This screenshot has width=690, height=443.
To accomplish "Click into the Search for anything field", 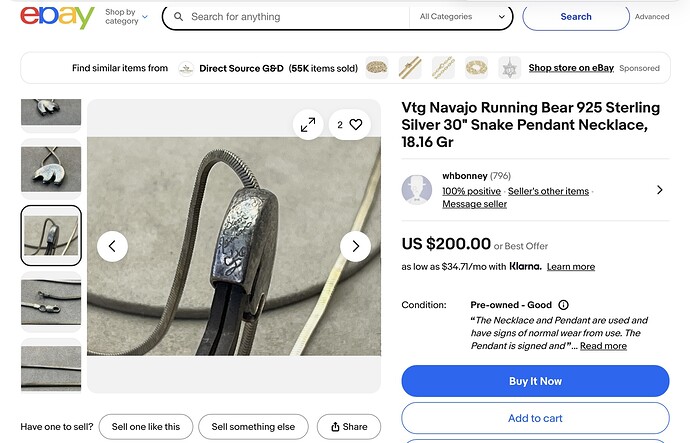I will (290, 17).
